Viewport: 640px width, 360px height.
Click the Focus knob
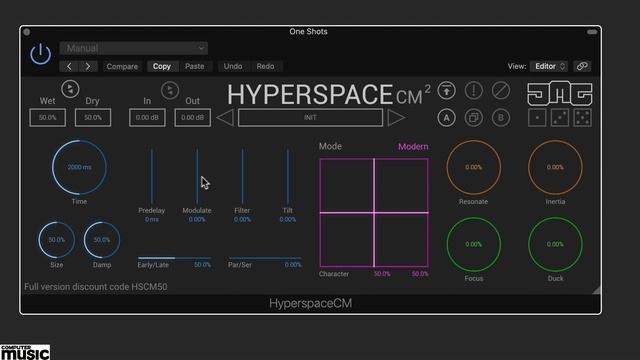pyautogui.click(x=473, y=244)
